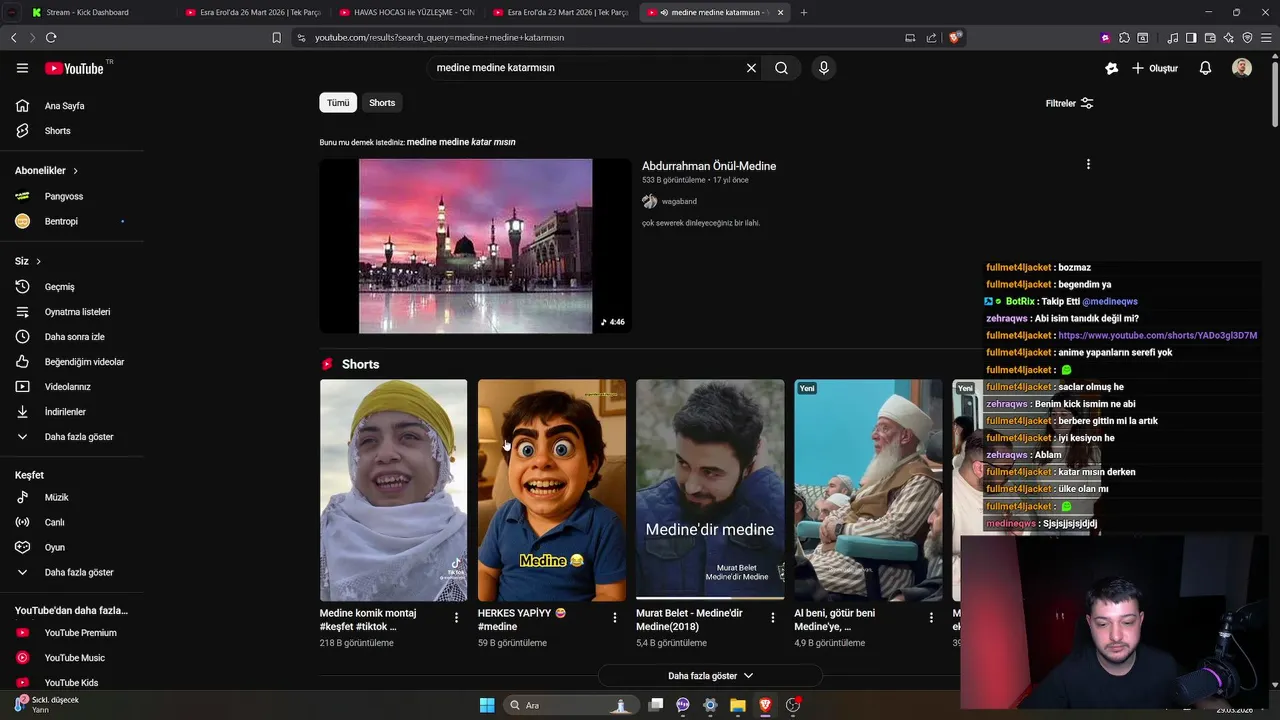The height and width of the screenshot is (720, 1280).
Task: Open the Brave main menu
Action: (x=1266, y=37)
